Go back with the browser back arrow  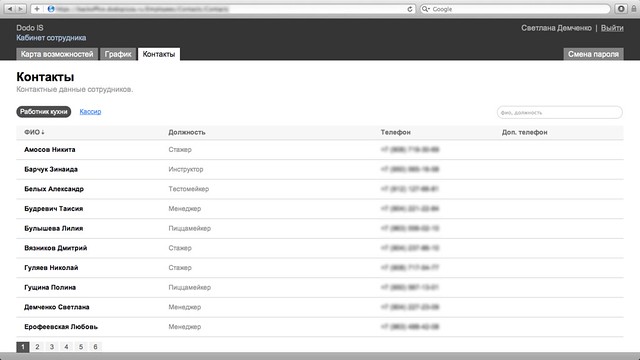coord(10,9)
